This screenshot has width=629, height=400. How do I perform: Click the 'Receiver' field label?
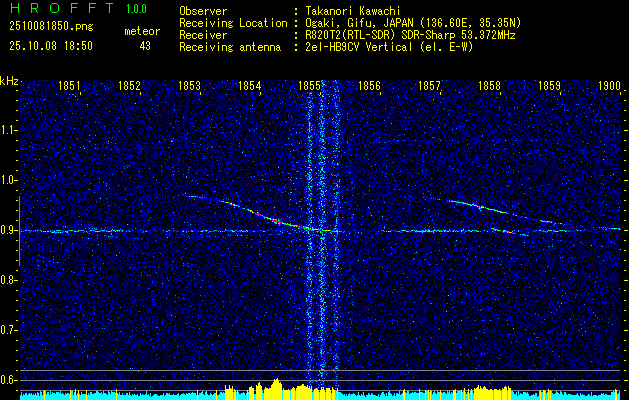pos(203,35)
